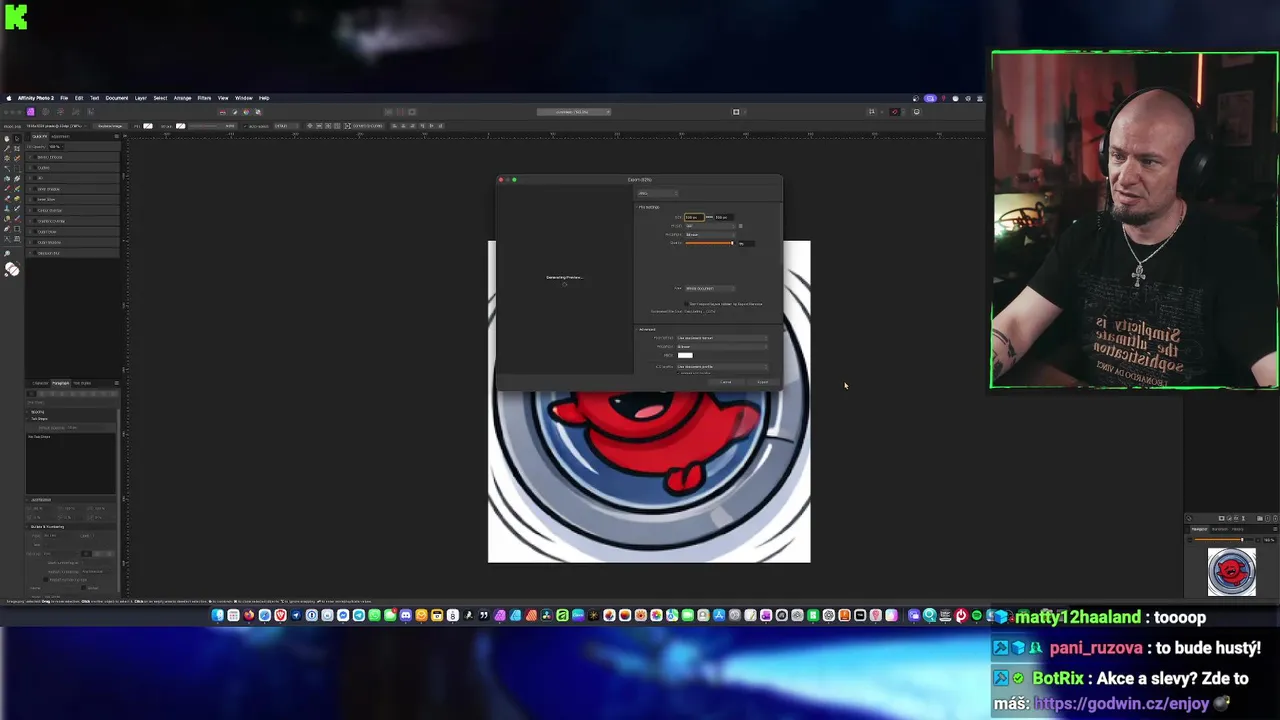Collapse the Advanced section in Export dialog
Screen dimensions: 1280x720
637,329
